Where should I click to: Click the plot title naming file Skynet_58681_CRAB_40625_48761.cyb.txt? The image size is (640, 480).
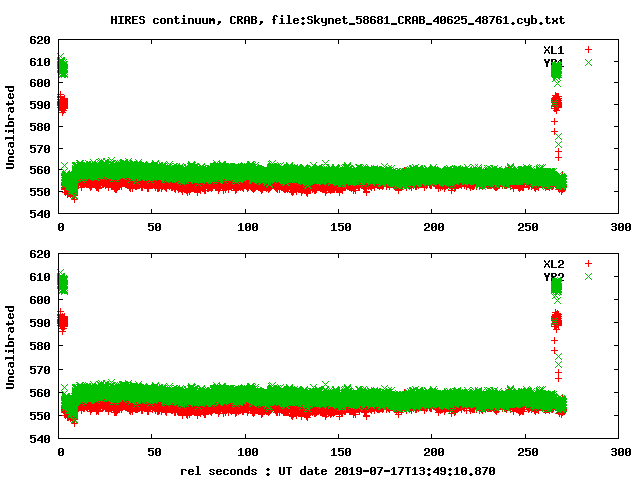pos(338,20)
